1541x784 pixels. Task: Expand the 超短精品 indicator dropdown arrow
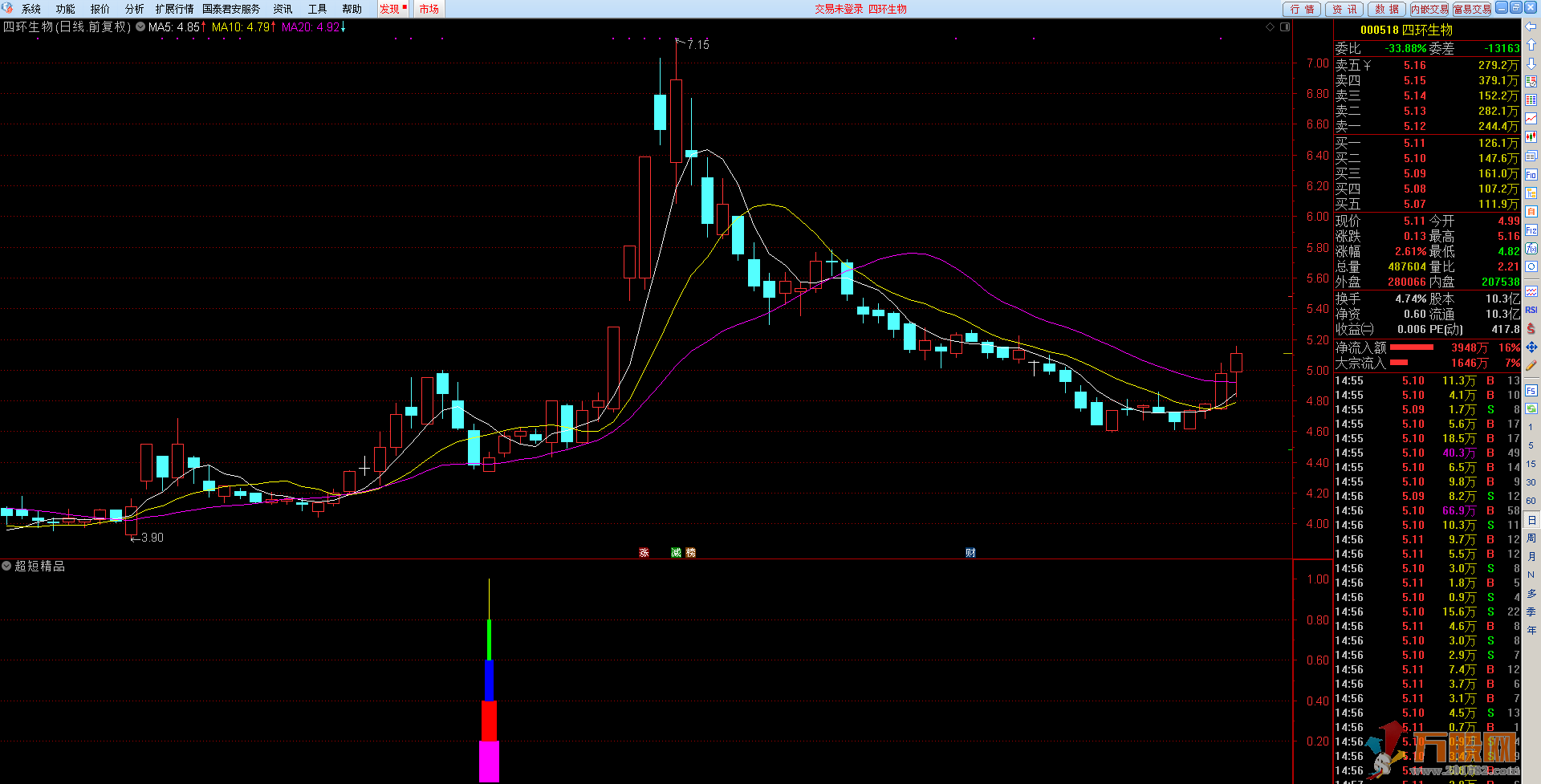pyautogui.click(x=6, y=566)
